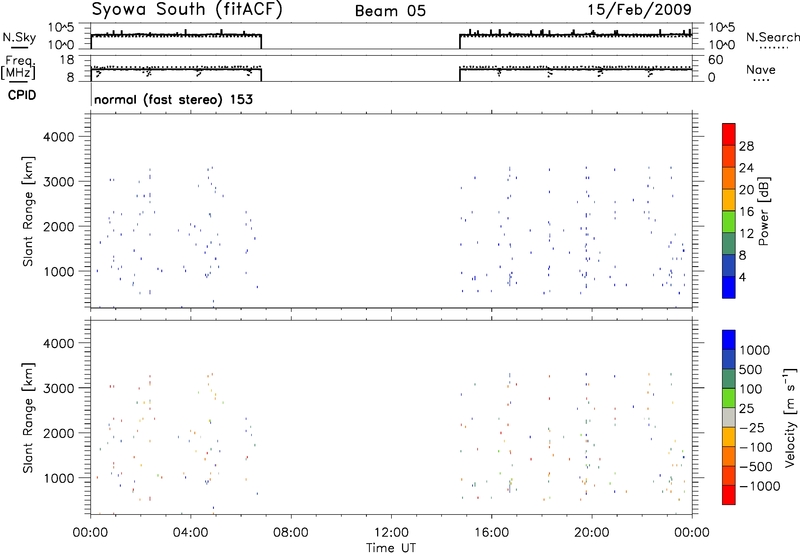The width and height of the screenshot is (800, 554).
Task: Click the left '10^5' N.Sky axis label
Action: 61,27
